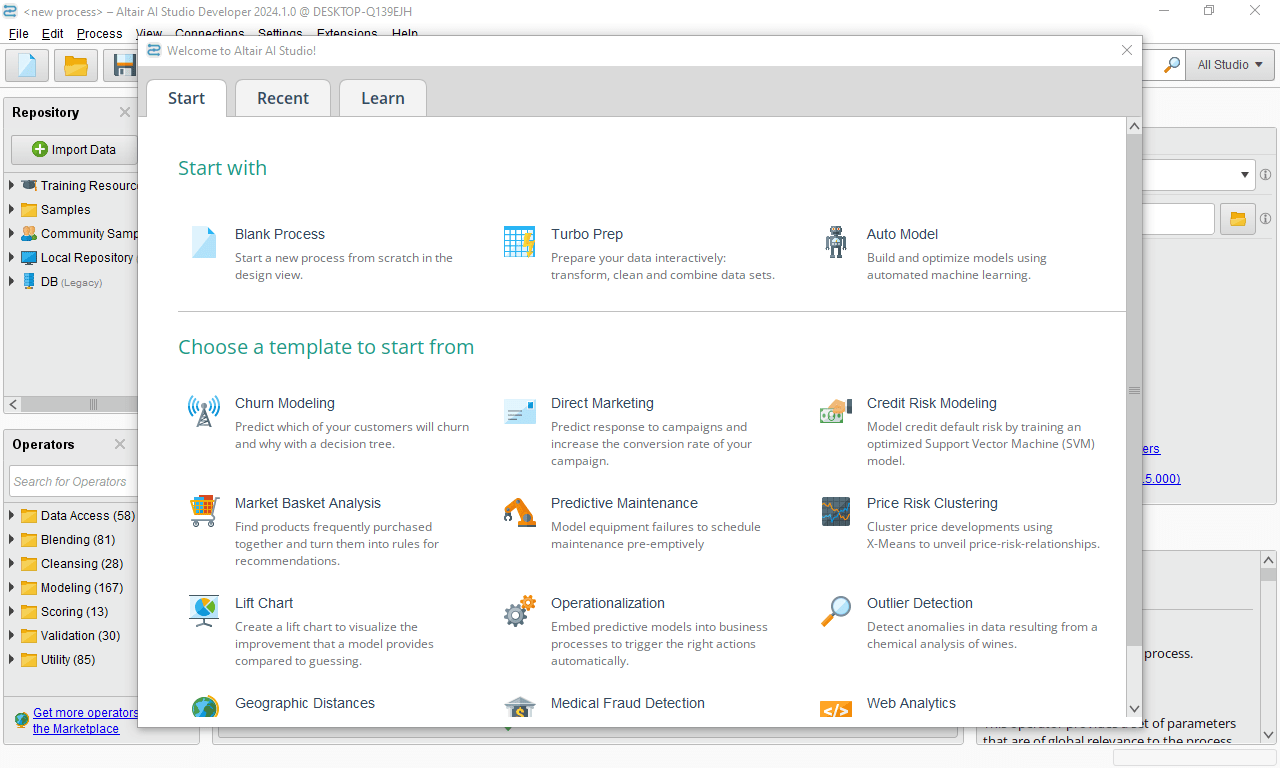Expand the Modeling (167) operators group

pos(12,587)
